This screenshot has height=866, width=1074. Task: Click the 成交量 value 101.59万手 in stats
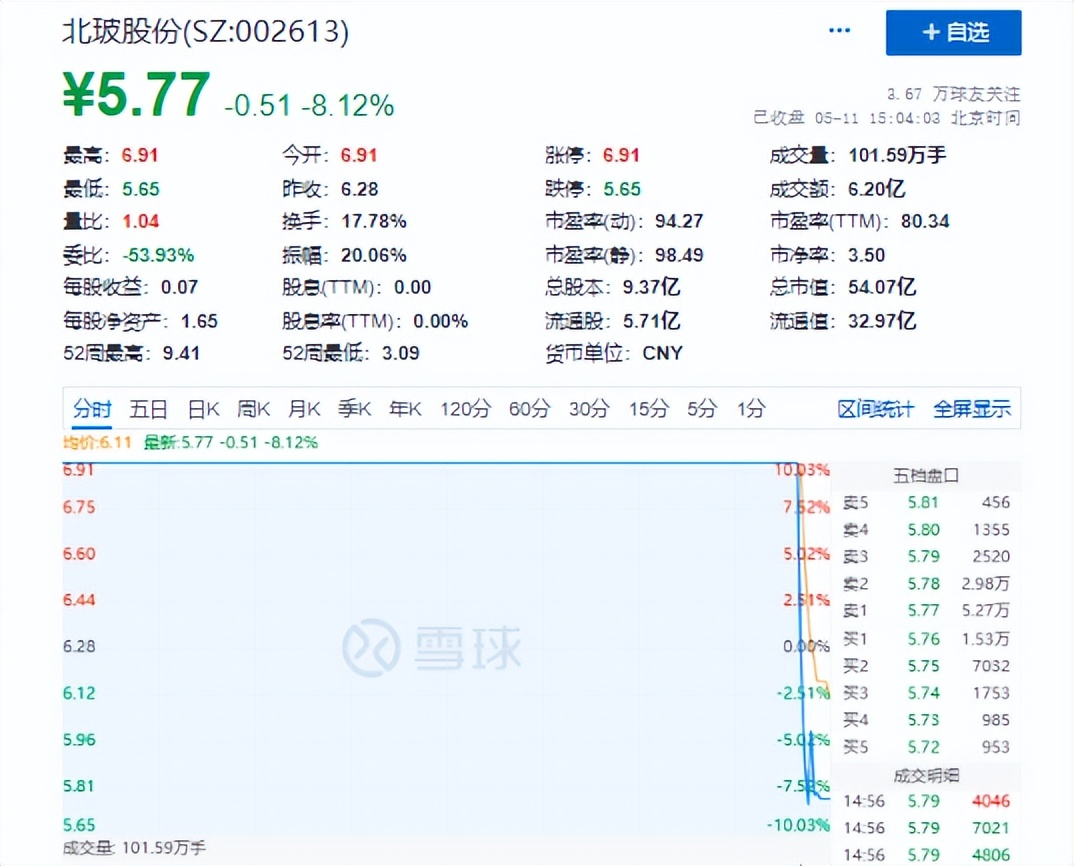coord(897,156)
